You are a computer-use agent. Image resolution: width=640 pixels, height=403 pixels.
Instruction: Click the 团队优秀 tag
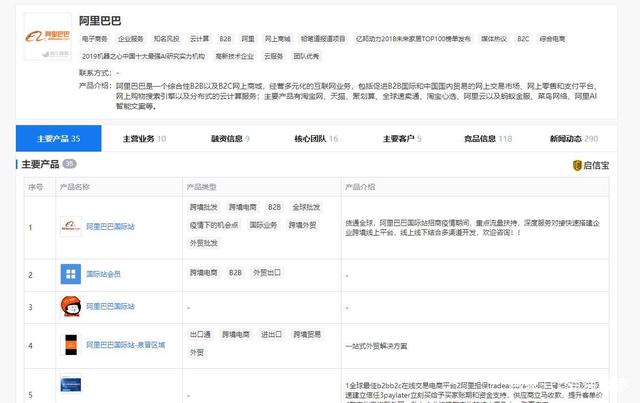(x=306, y=56)
